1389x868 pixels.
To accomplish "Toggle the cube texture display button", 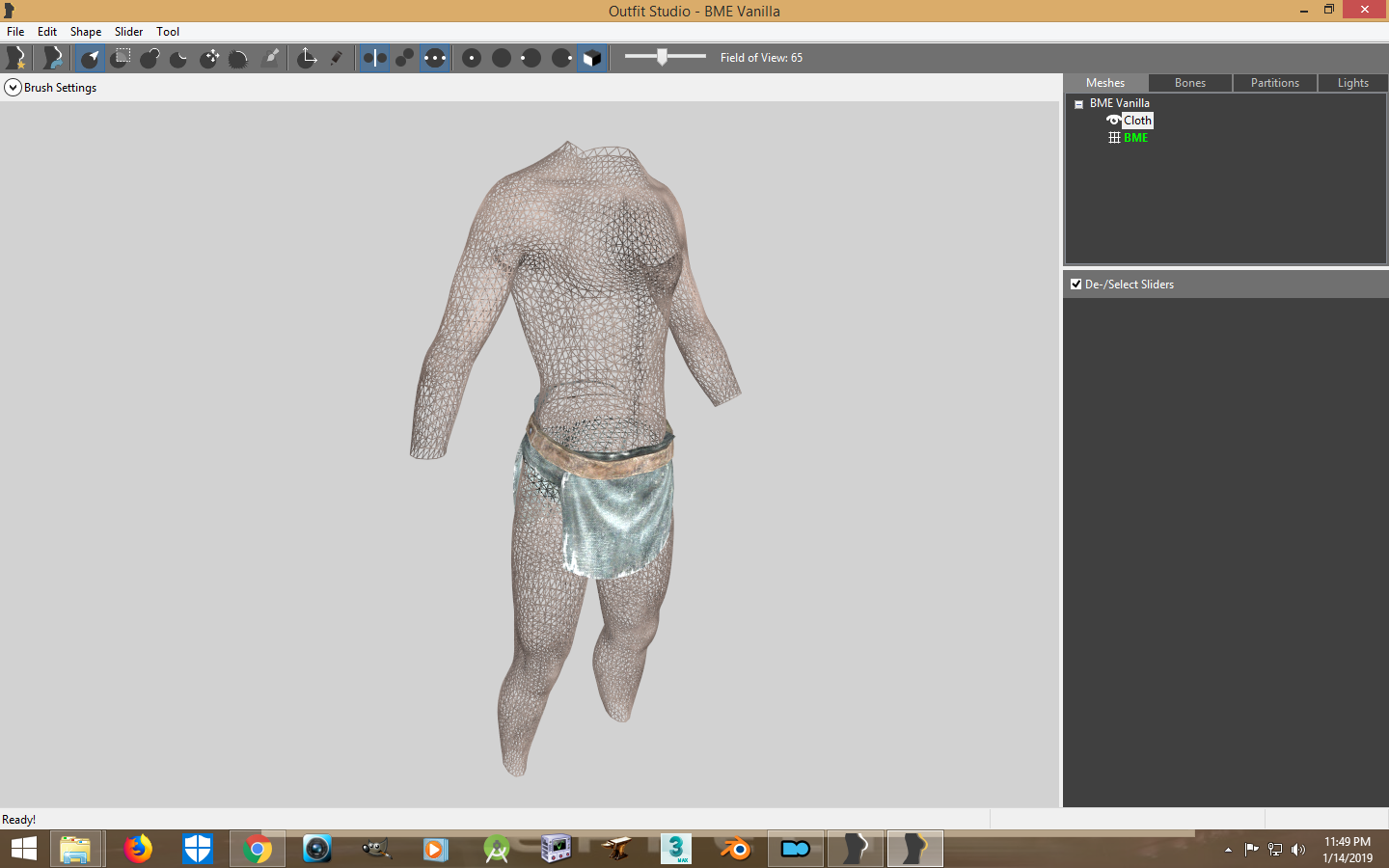I will pyautogui.click(x=592, y=58).
